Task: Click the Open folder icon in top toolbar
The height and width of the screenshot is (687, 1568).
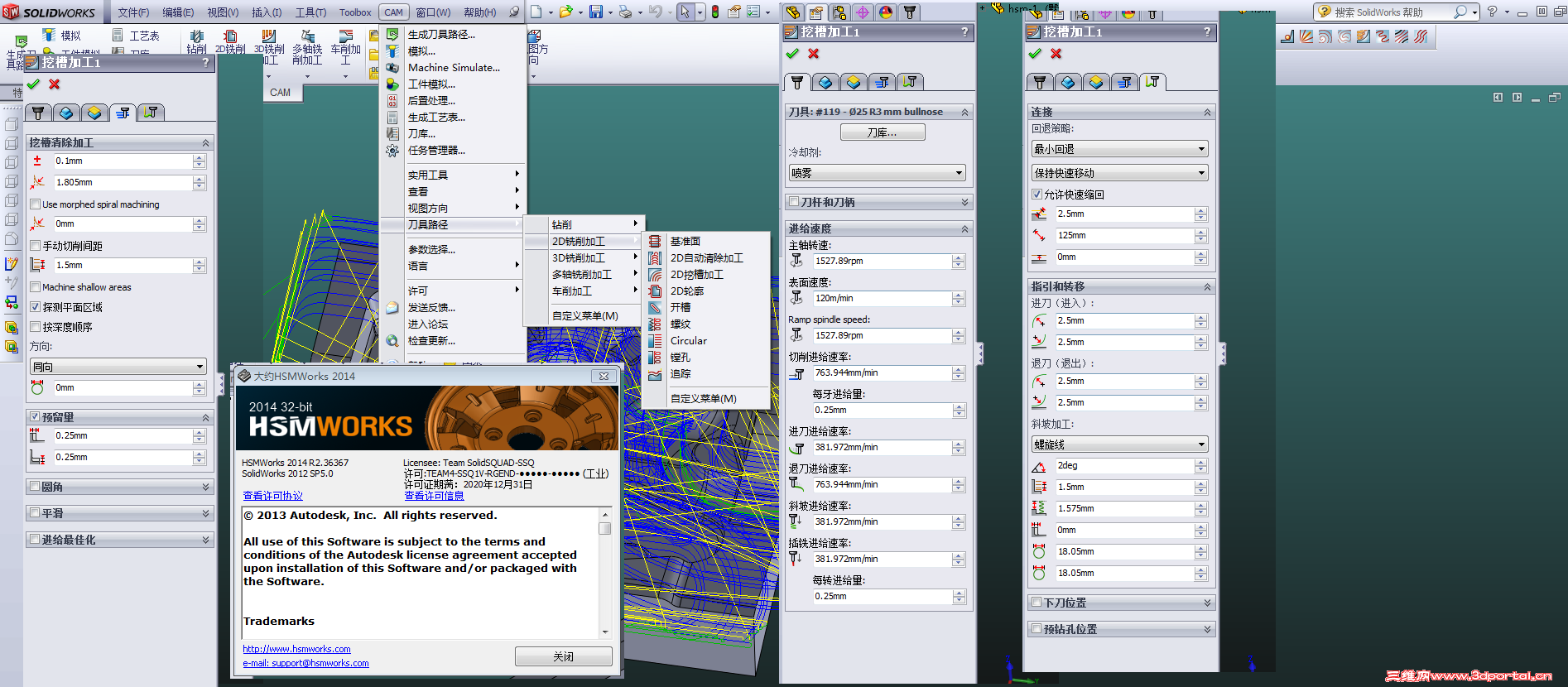Action: [566, 12]
